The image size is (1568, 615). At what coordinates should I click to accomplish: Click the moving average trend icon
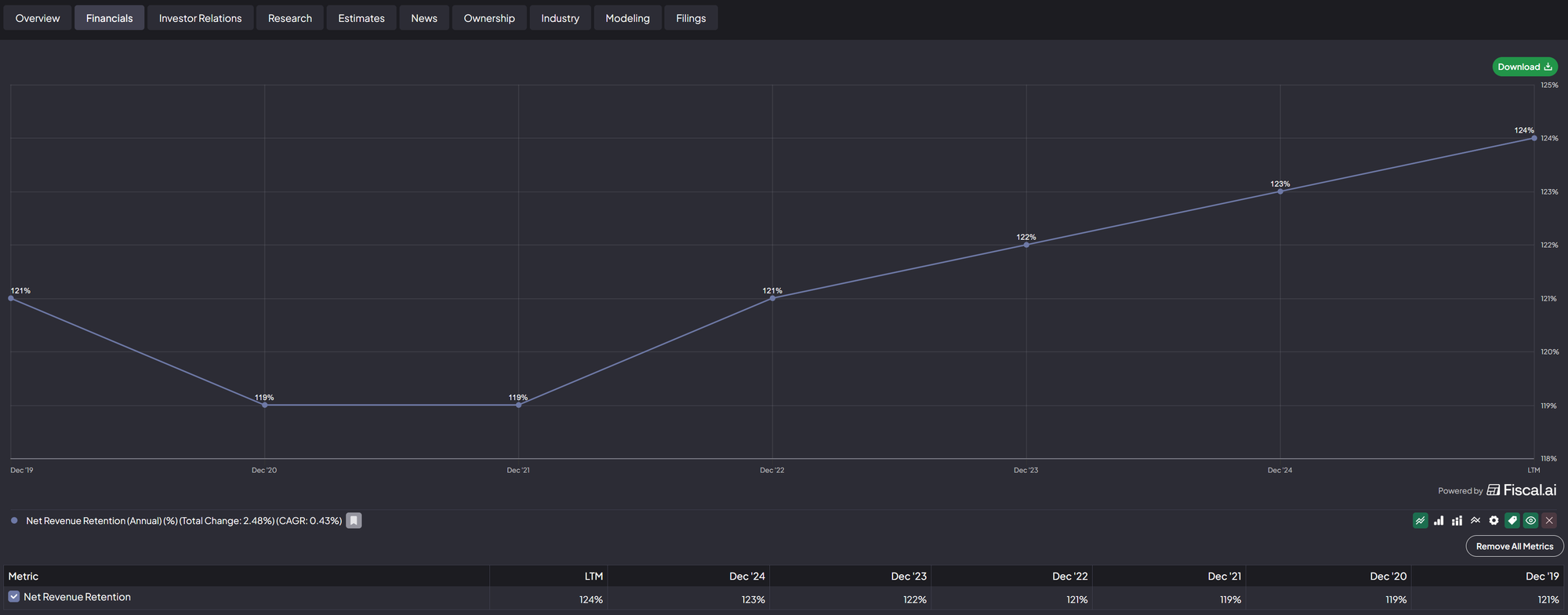pyautogui.click(x=1475, y=521)
